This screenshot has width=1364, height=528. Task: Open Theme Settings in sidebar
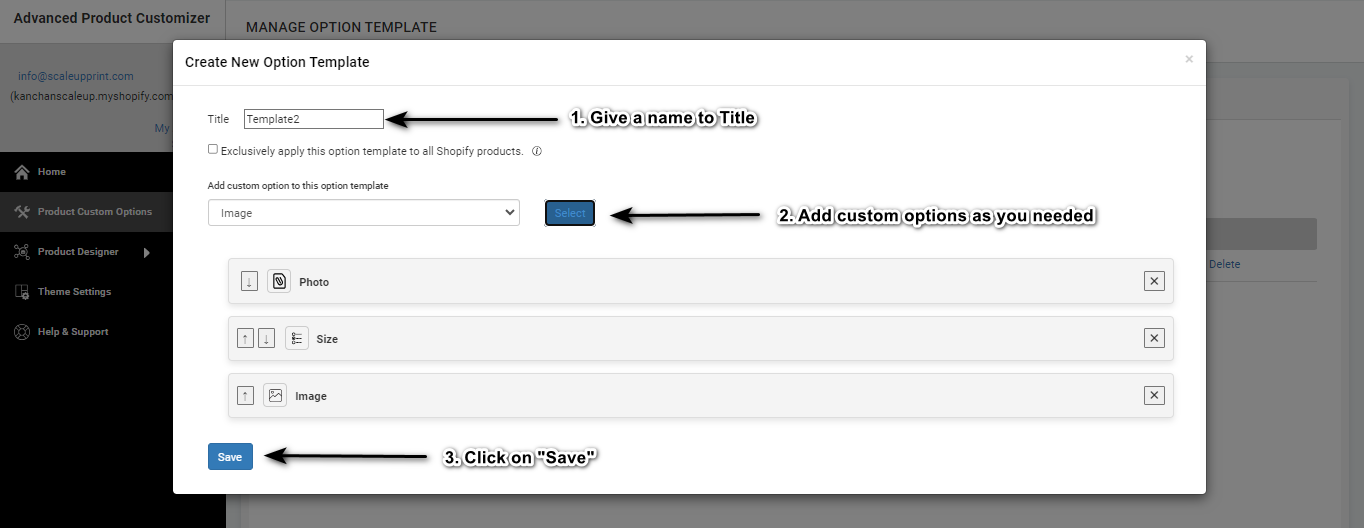74,292
